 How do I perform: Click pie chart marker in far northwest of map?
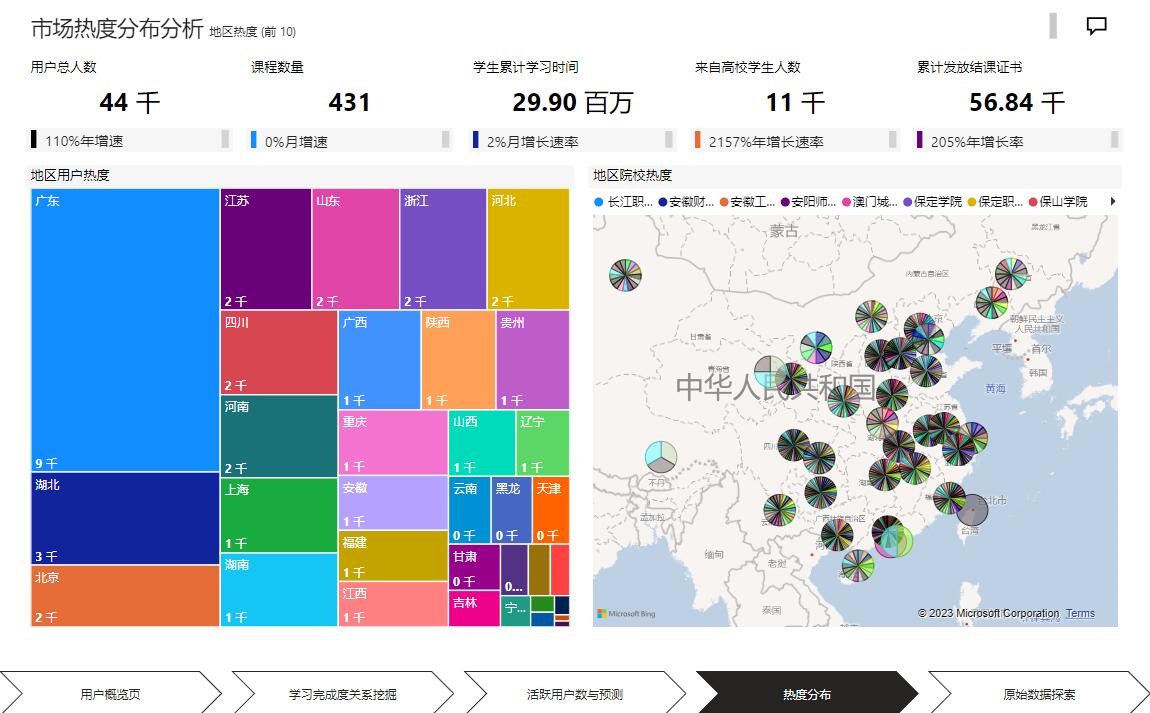[625, 275]
